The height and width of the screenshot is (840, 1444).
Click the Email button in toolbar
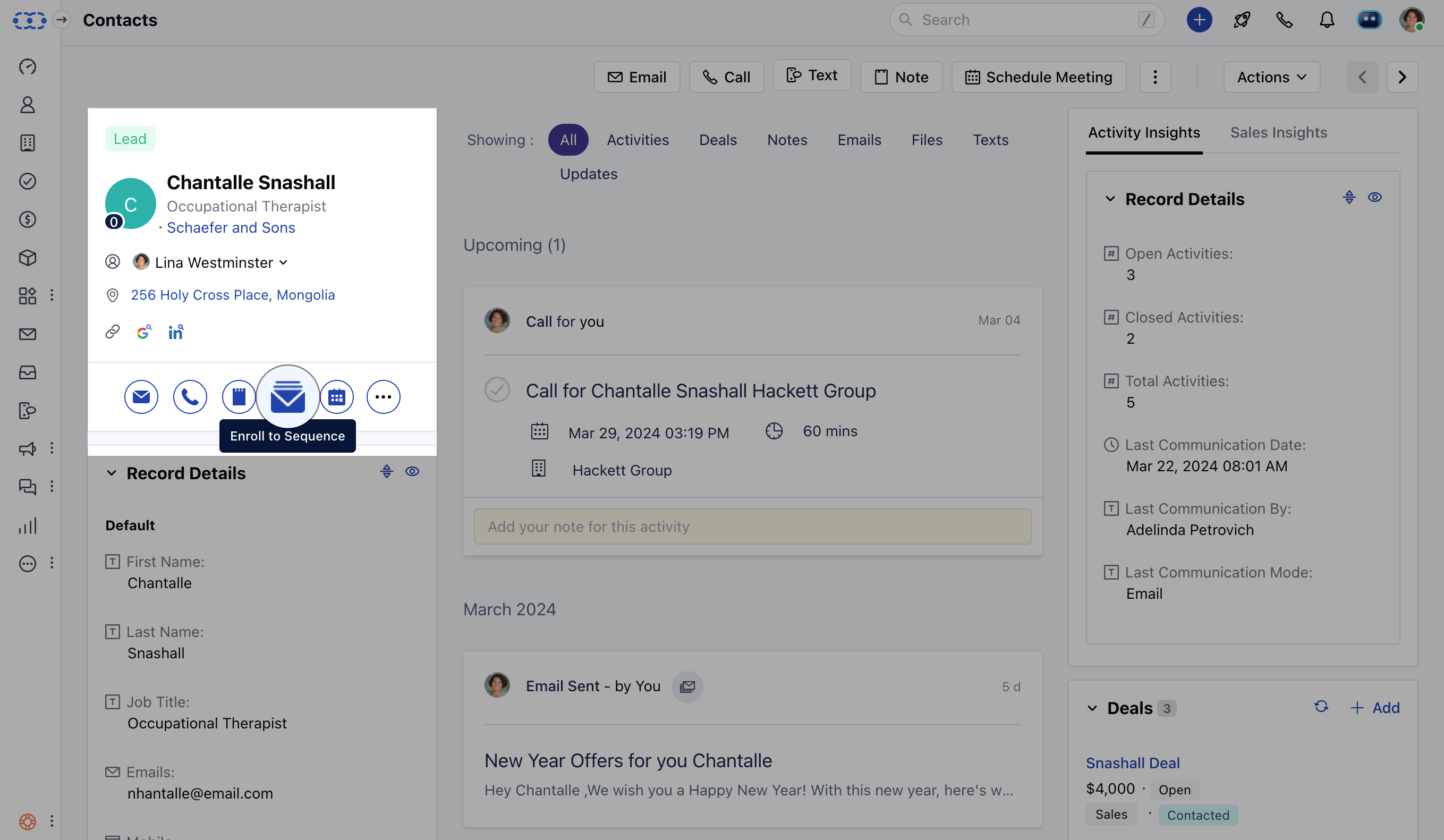(636, 77)
